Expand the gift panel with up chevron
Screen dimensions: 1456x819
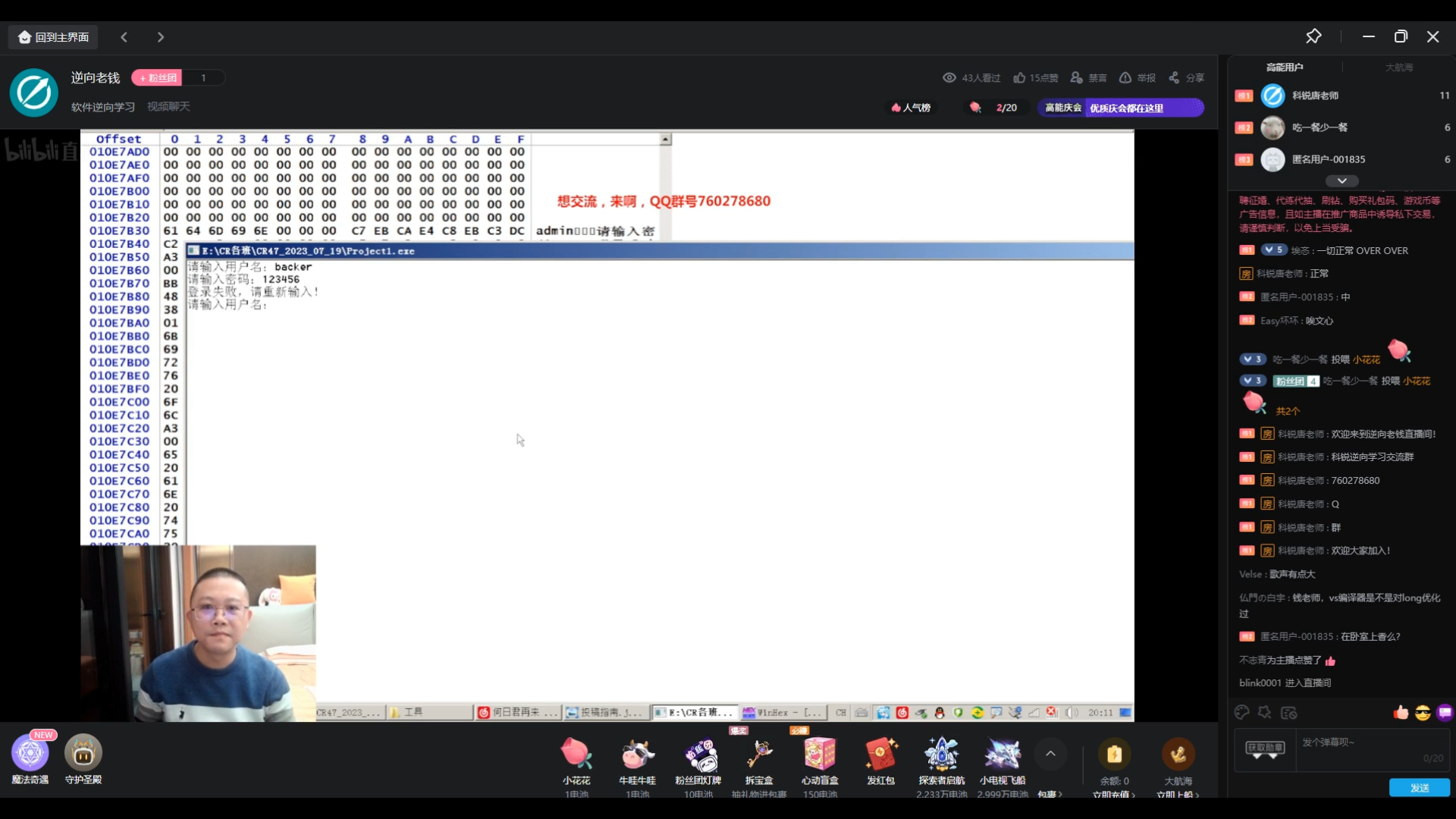click(x=1050, y=754)
